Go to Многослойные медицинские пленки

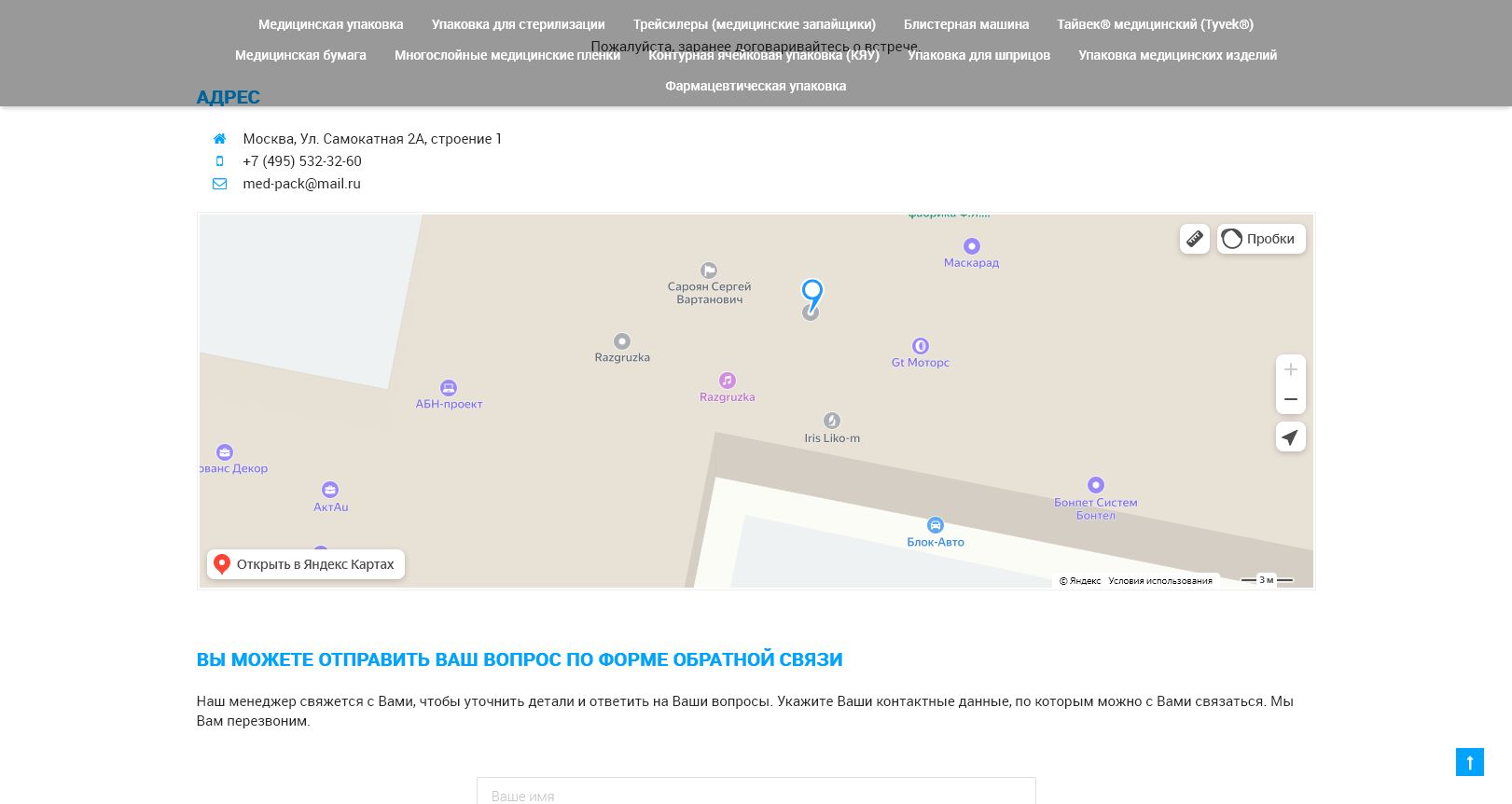[507, 55]
